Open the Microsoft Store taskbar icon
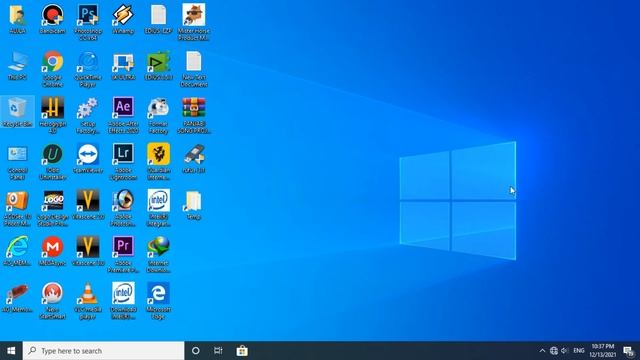Image resolution: width=640 pixels, height=360 pixels. 242,351
